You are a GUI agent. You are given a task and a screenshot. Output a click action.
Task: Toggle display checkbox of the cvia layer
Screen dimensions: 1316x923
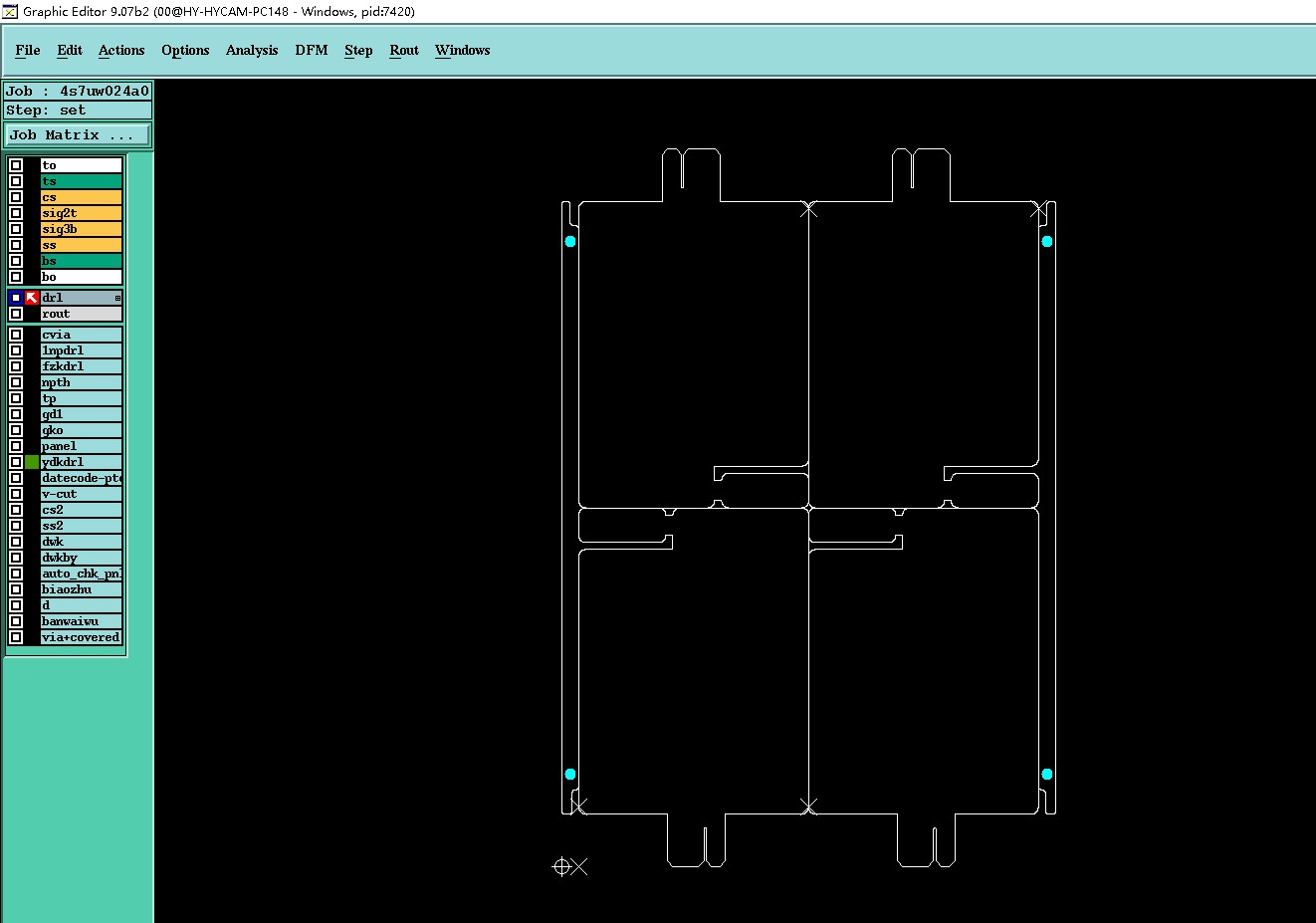click(x=16, y=335)
